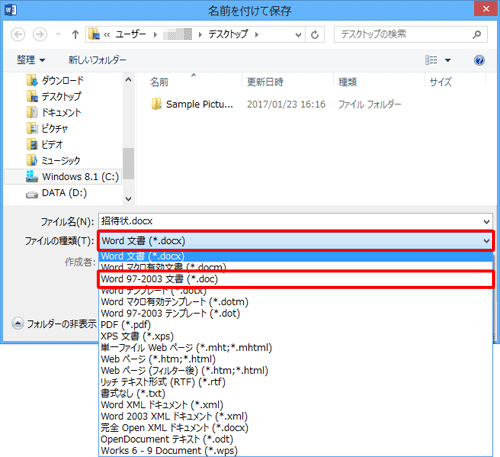Open the 整理 menu
This screenshot has height=457, width=500.
31,60
